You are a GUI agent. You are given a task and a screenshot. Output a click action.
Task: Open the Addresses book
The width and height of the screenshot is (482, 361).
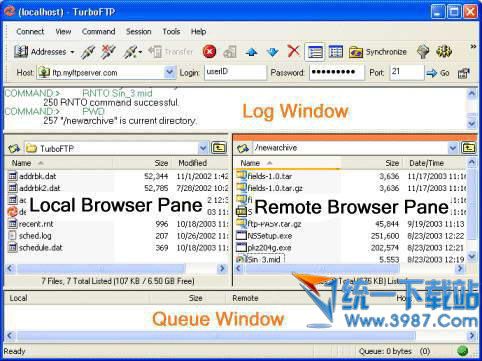[43, 52]
